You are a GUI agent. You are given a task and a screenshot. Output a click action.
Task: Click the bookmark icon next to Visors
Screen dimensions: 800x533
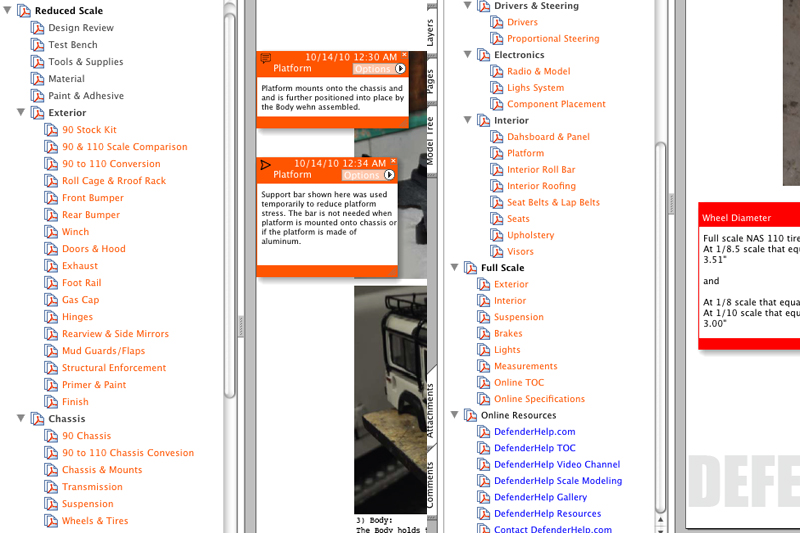click(496, 251)
